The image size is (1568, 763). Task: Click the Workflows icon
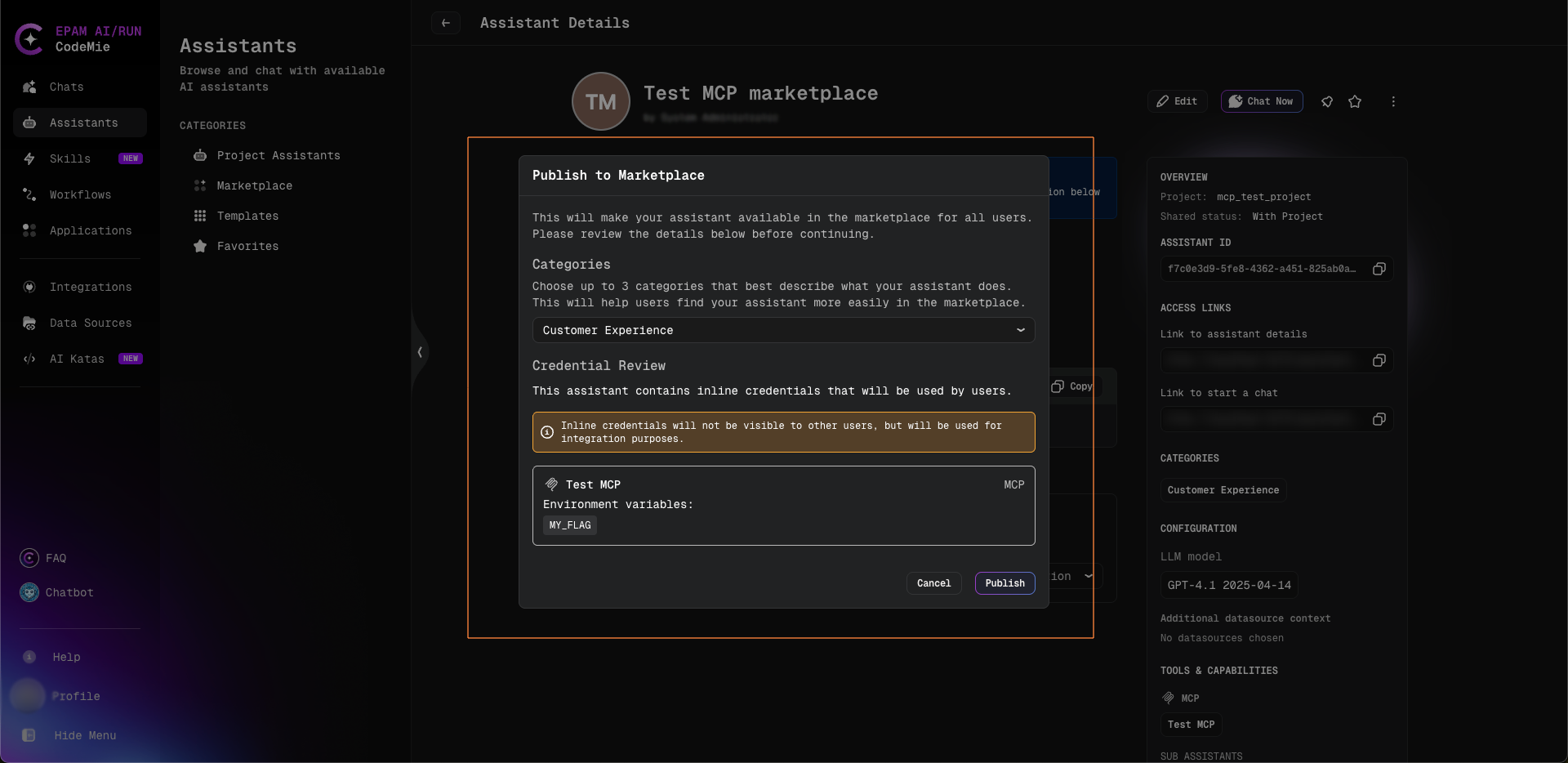29,194
